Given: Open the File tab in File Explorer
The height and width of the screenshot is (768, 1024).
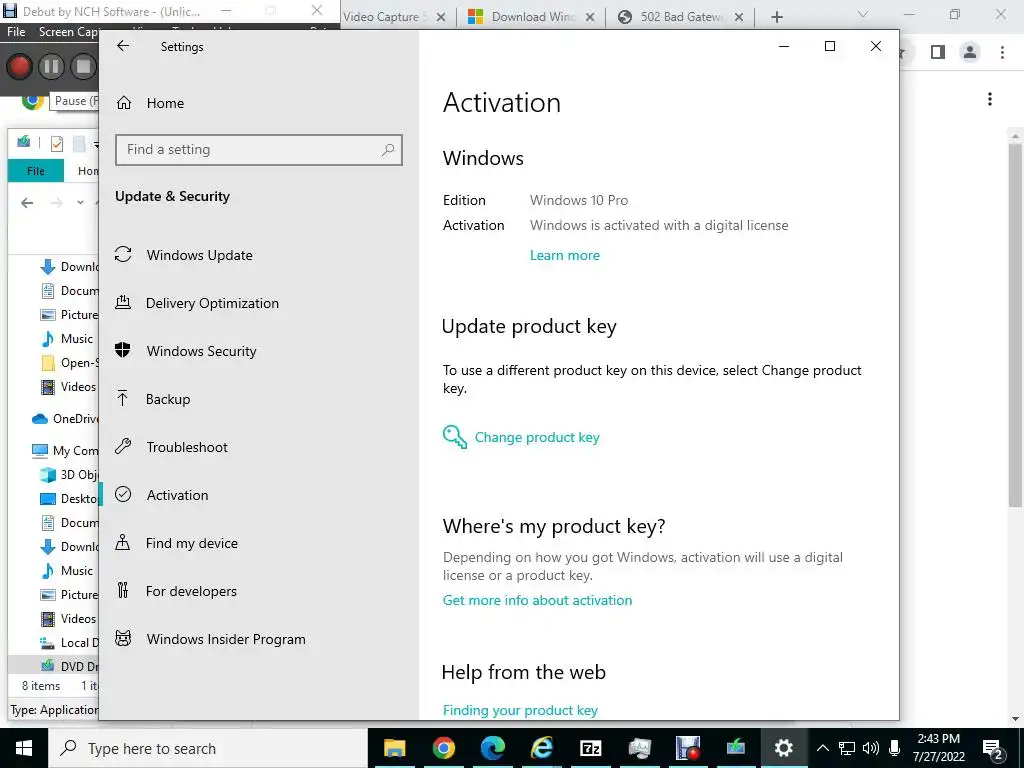Looking at the screenshot, I should (x=36, y=171).
